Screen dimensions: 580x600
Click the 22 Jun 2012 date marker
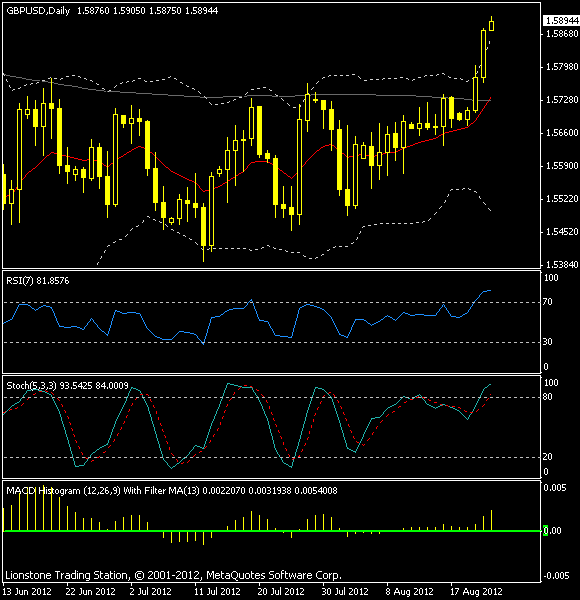pos(91,592)
